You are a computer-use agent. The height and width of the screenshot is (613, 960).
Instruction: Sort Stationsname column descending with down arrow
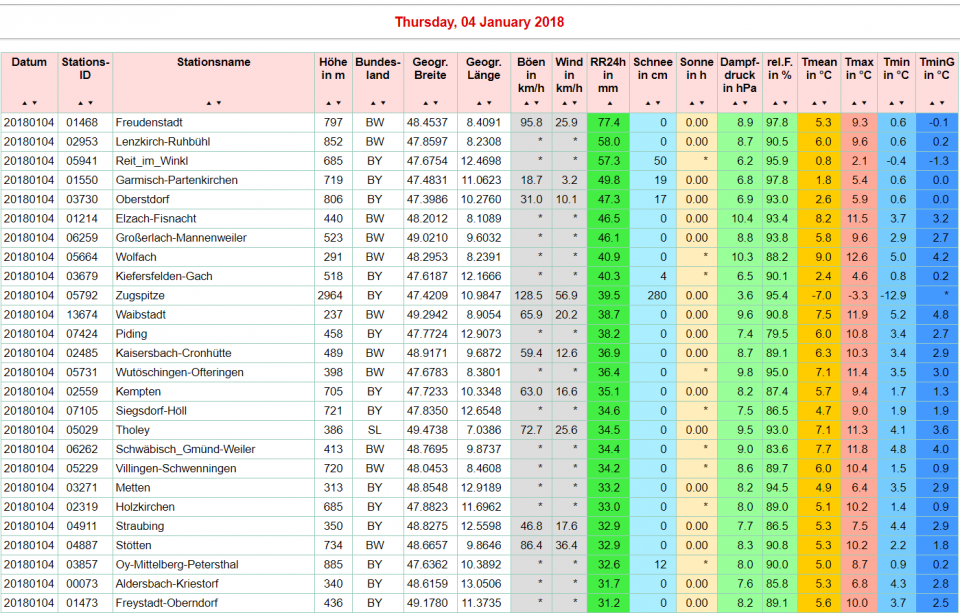218,103
